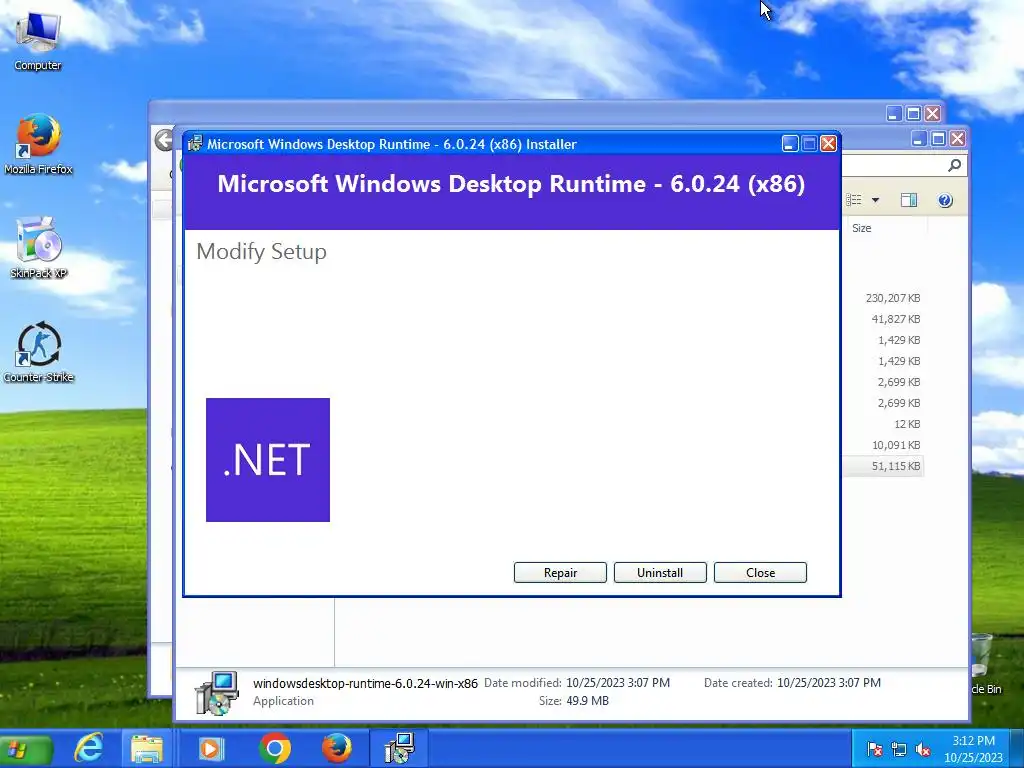Click the installer title bar icon
The height and width of the screenshot is (768, 1024).
click(x=195, y=144)
